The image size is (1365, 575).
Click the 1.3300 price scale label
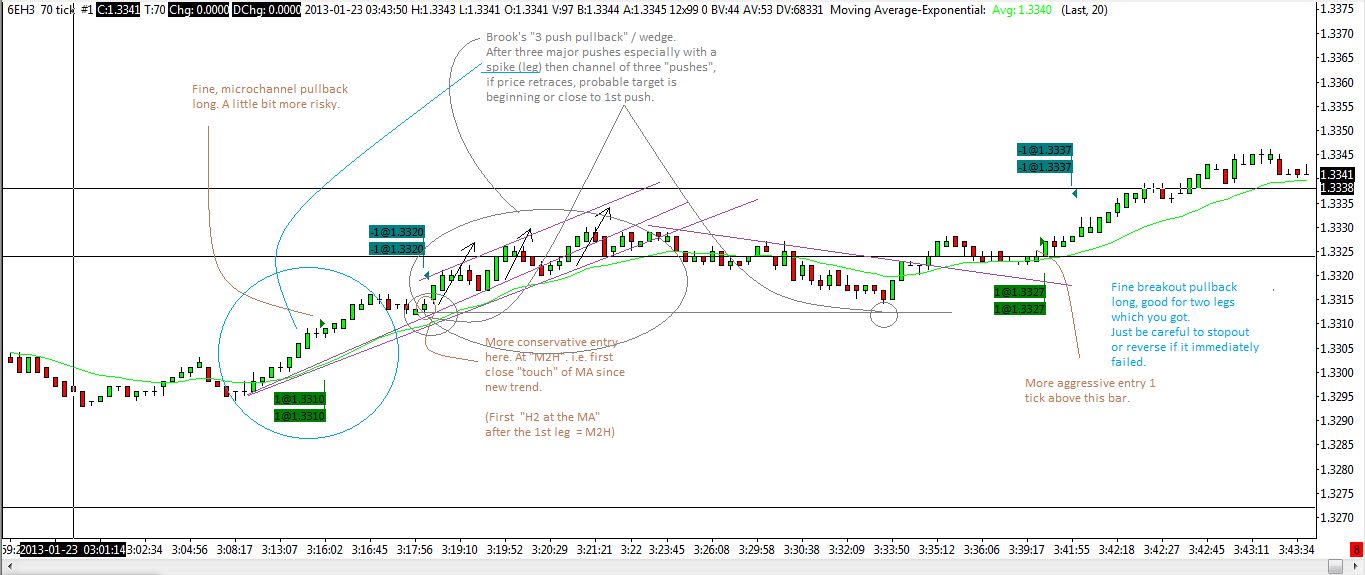click(1338, 373)
